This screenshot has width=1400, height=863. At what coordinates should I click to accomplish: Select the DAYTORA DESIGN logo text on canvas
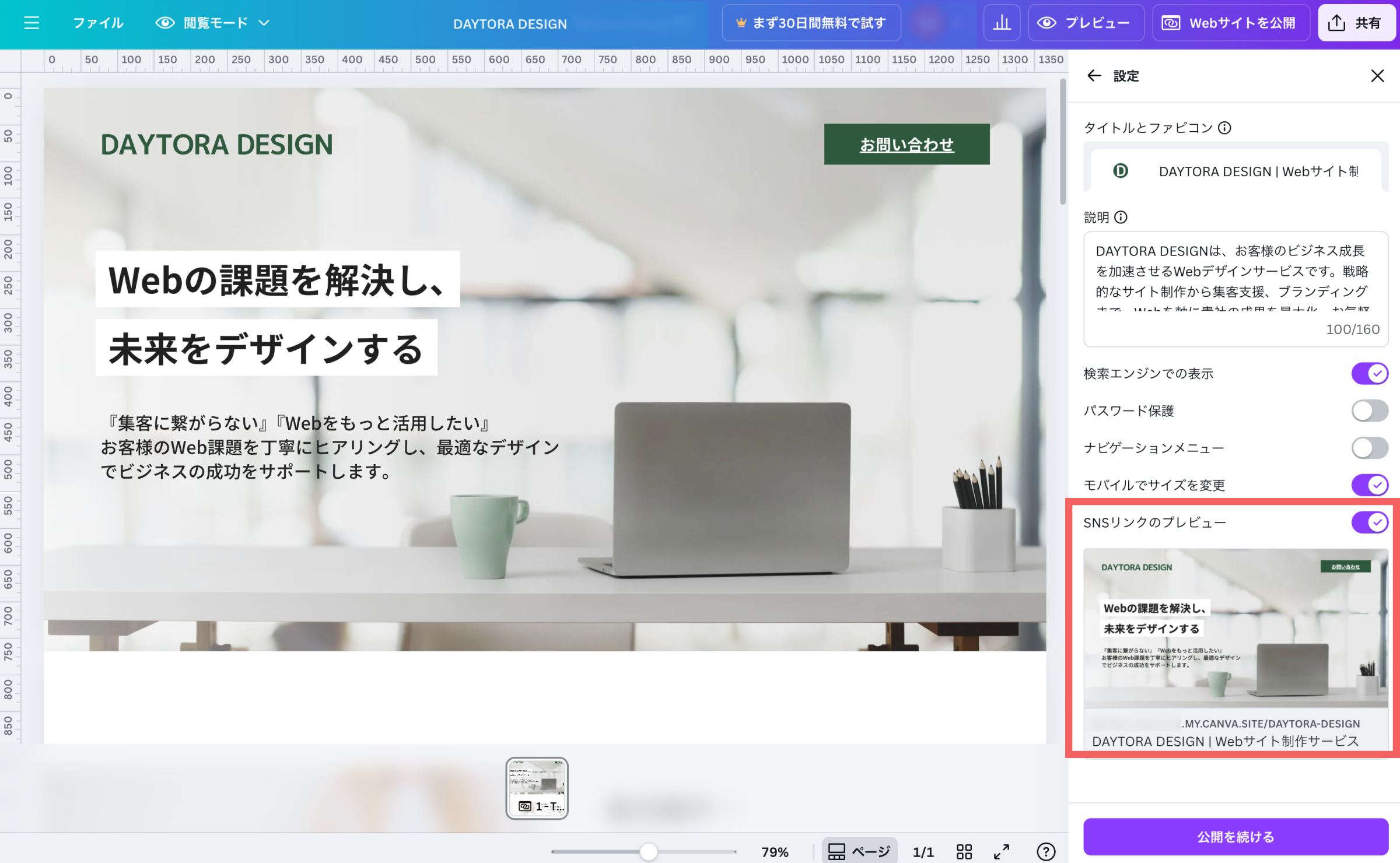216,145
